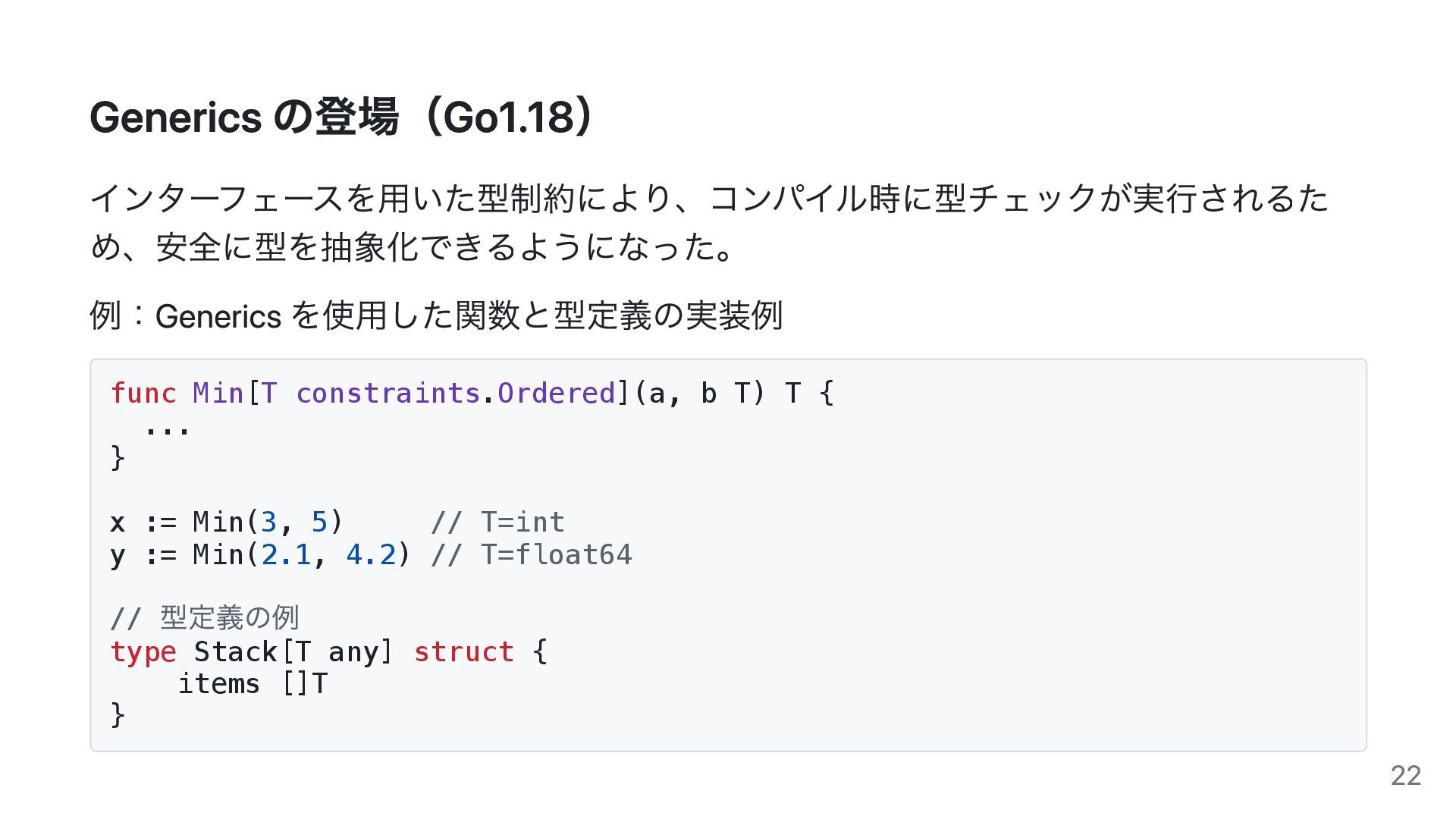Click the page number 22
The image size is (1456, 819).
[1406, 776]
